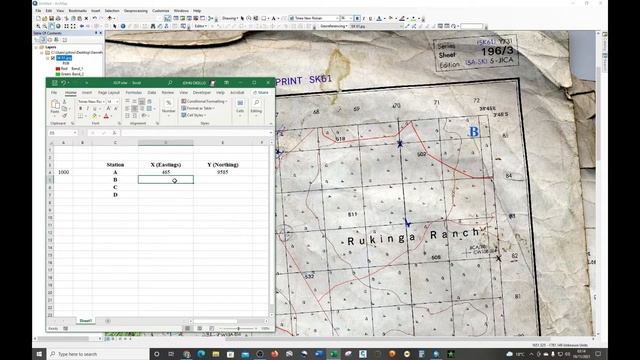
Task: Click the Excel zoom slider
Action: (x=239, y=328)
